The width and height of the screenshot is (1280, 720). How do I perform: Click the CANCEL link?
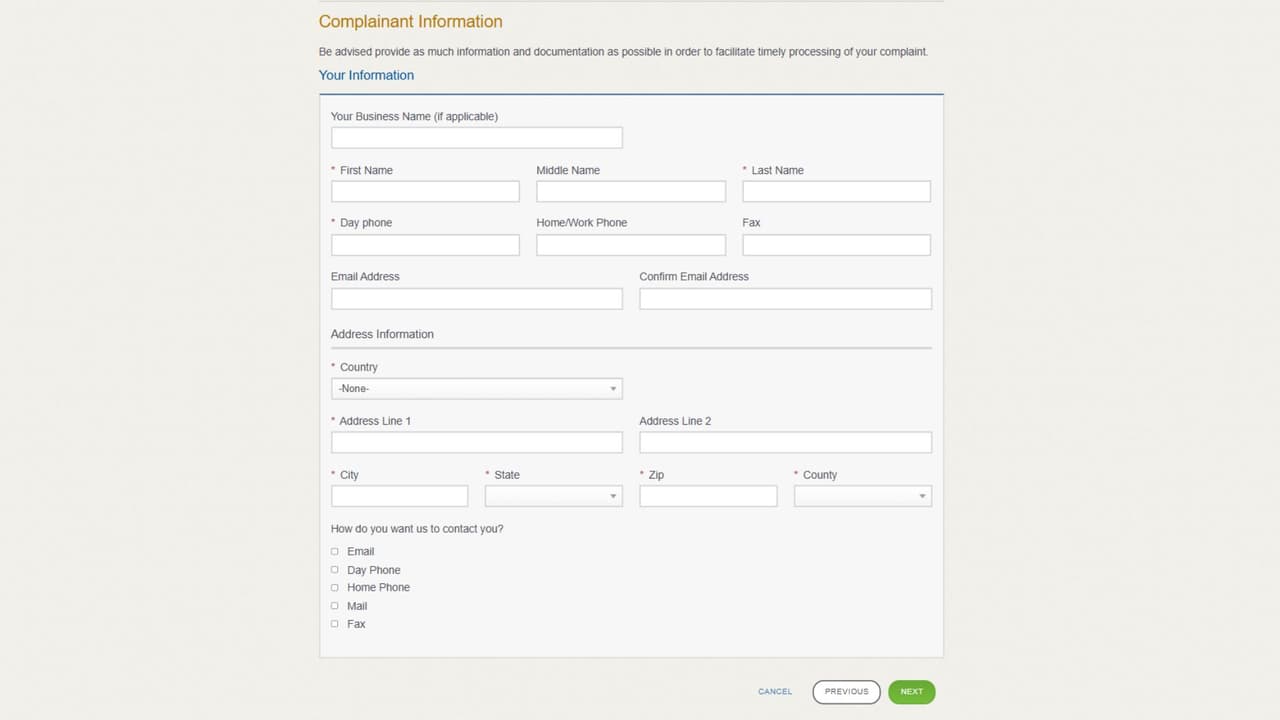point(775,691)
